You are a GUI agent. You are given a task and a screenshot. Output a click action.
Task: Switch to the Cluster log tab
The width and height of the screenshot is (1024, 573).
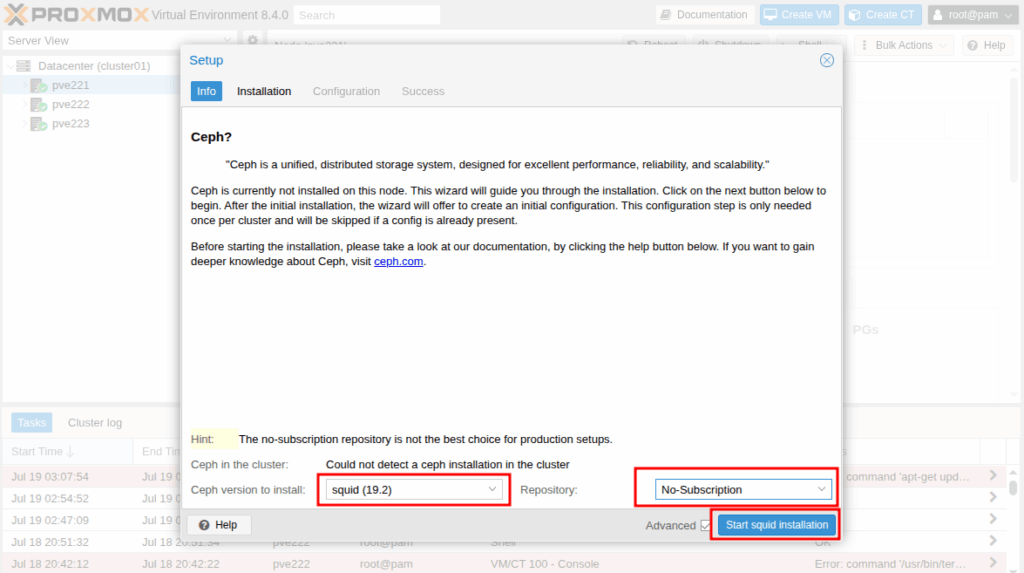(x=95, y=423)
